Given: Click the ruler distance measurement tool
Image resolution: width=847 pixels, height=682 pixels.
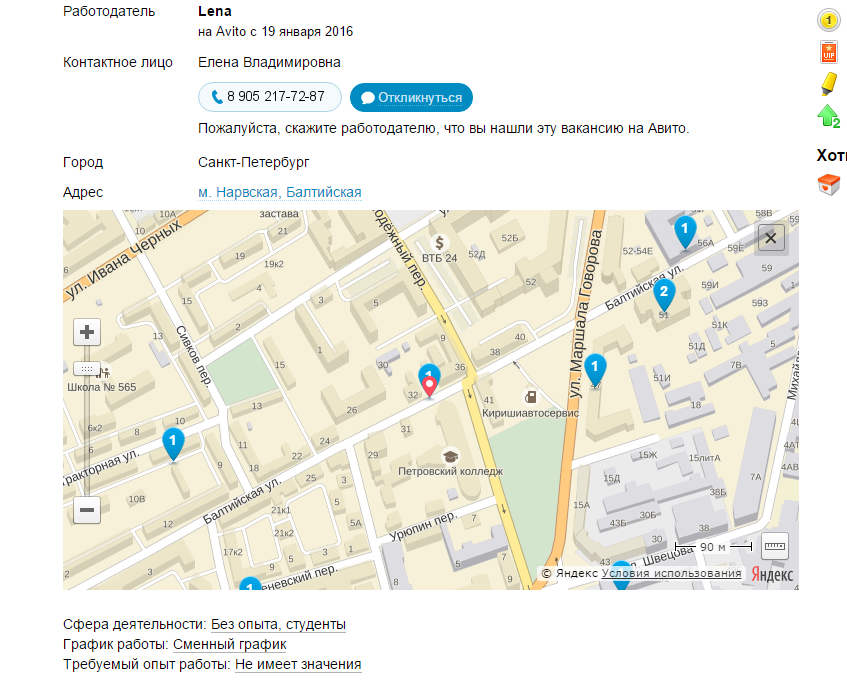Looking at the screenshot, I should 775,546.
